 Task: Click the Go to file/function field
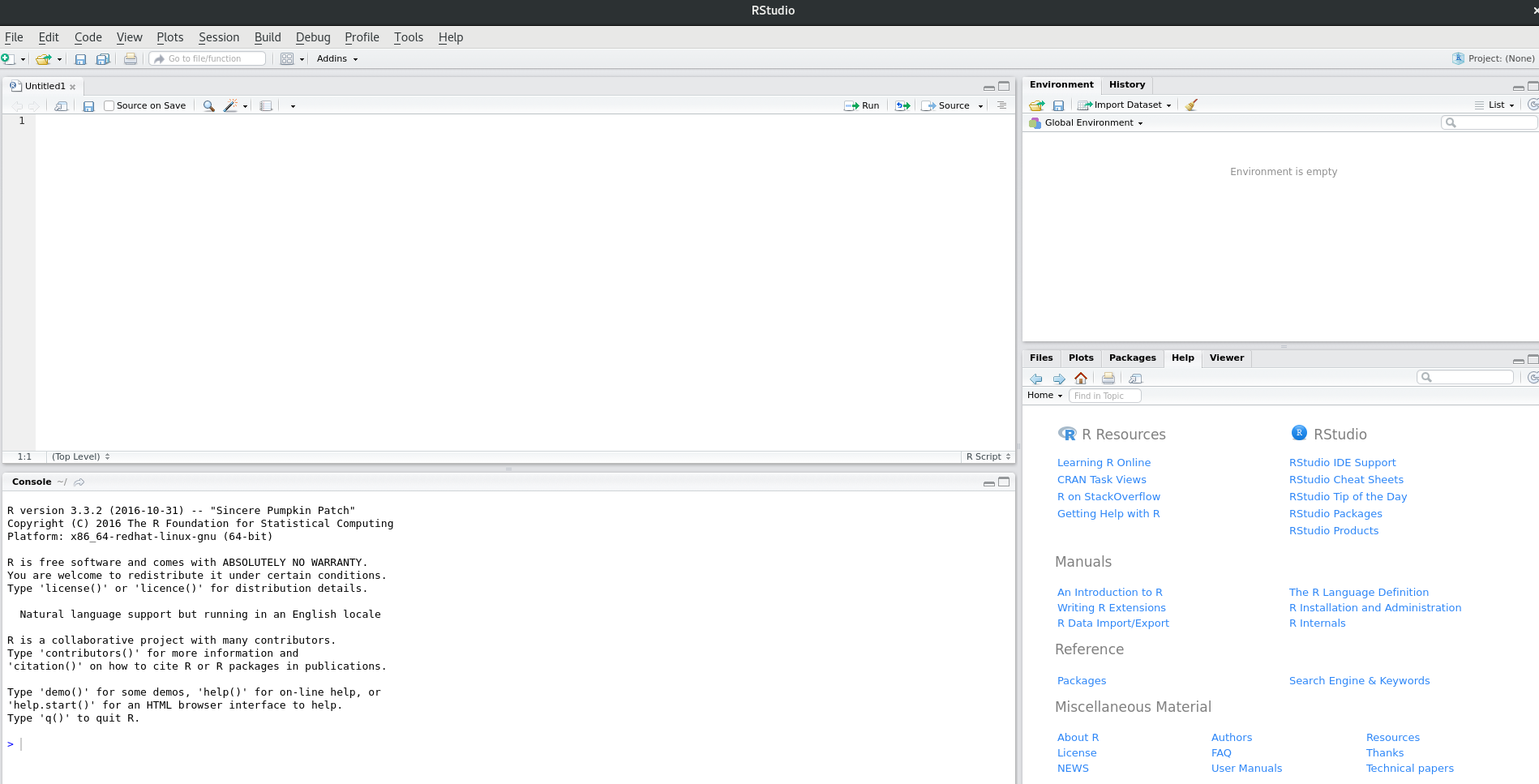click(208, 59)
